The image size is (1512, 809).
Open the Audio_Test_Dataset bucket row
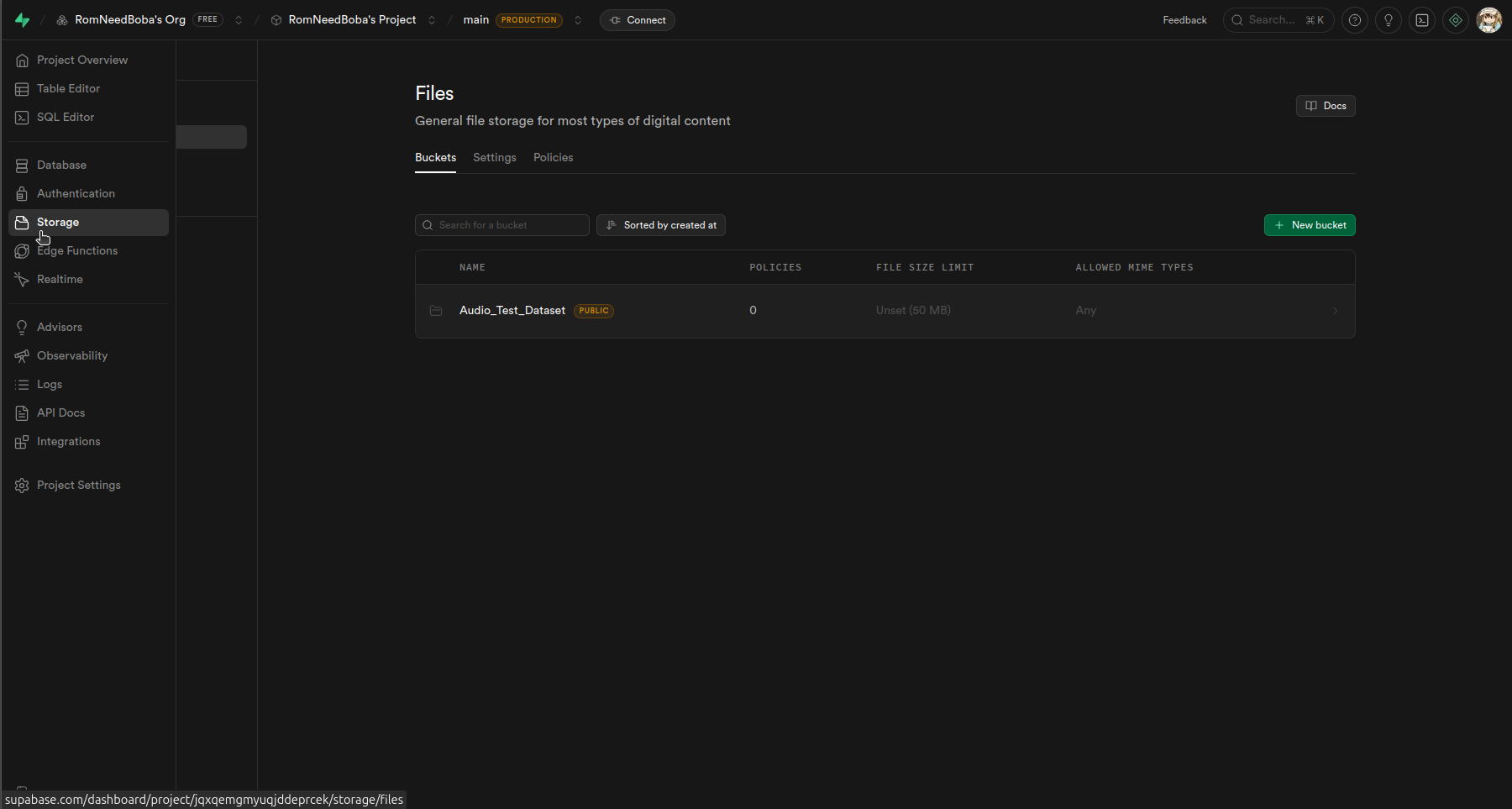pyautogui.click(x=512, y=311)
